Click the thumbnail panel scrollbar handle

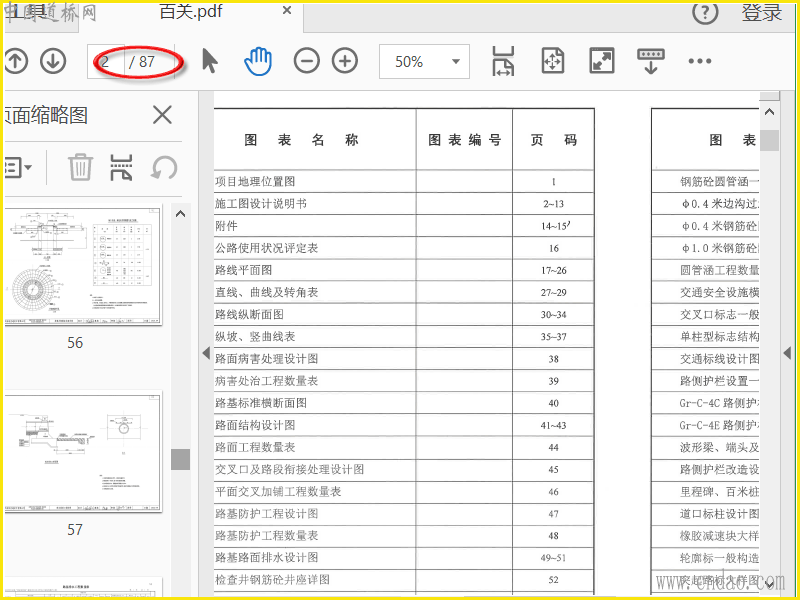(x=180, y=459)
